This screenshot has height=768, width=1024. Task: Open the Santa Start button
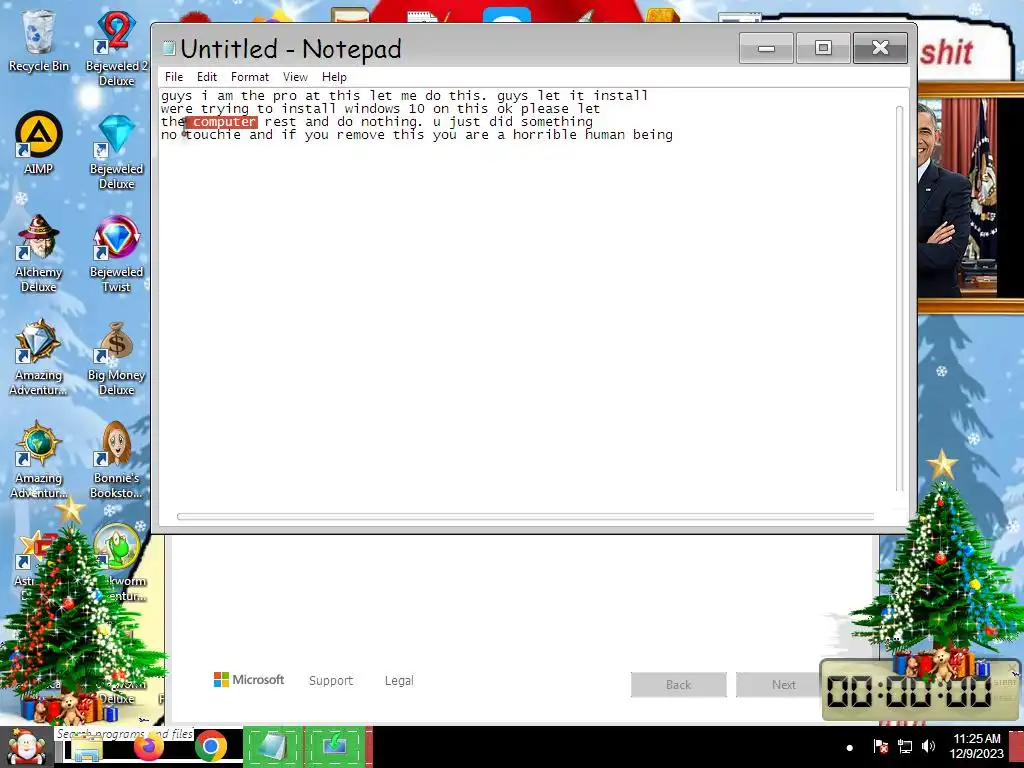[x=26, y=746]
